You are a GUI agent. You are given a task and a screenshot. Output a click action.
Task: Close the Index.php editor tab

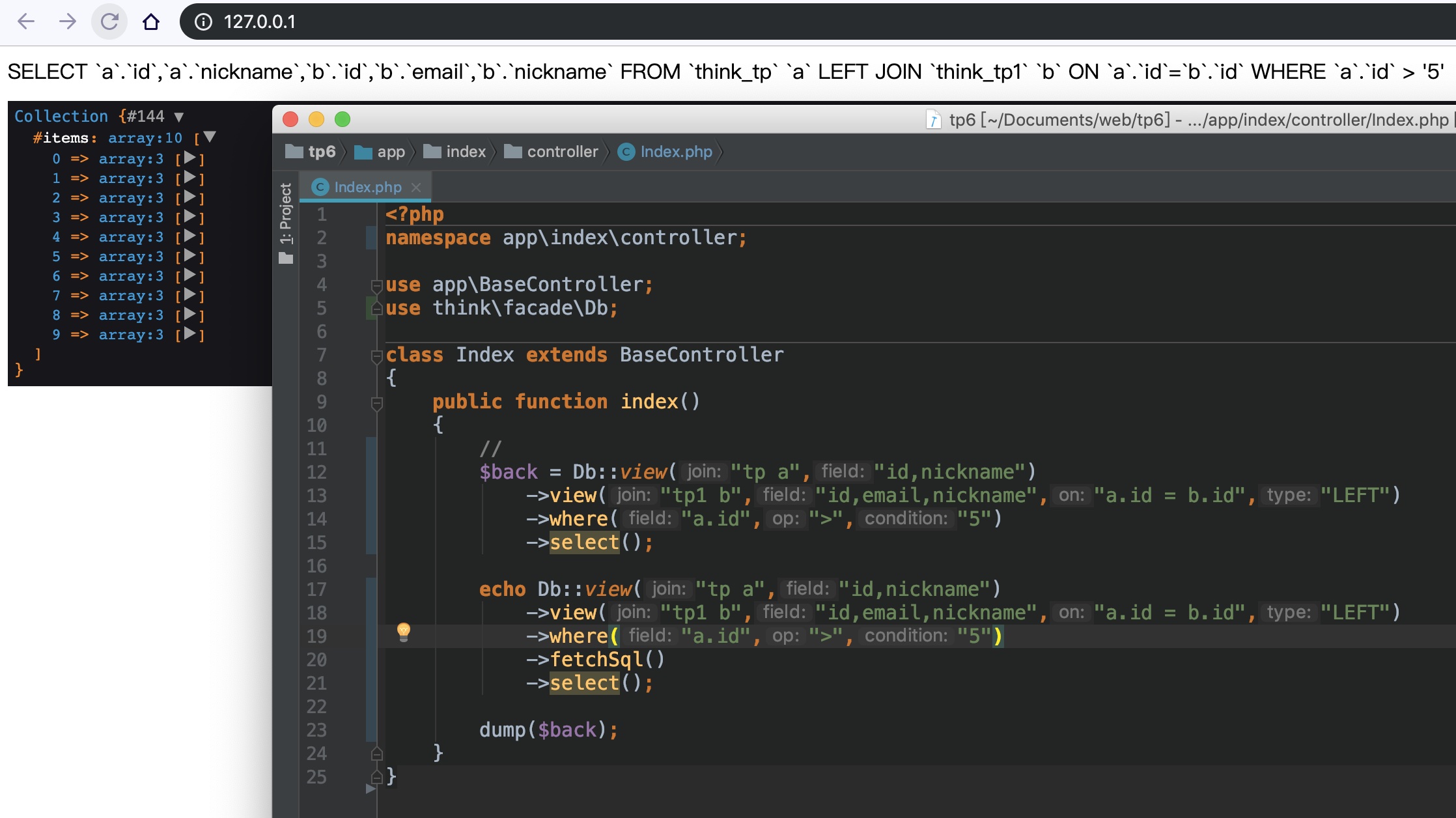416,188
